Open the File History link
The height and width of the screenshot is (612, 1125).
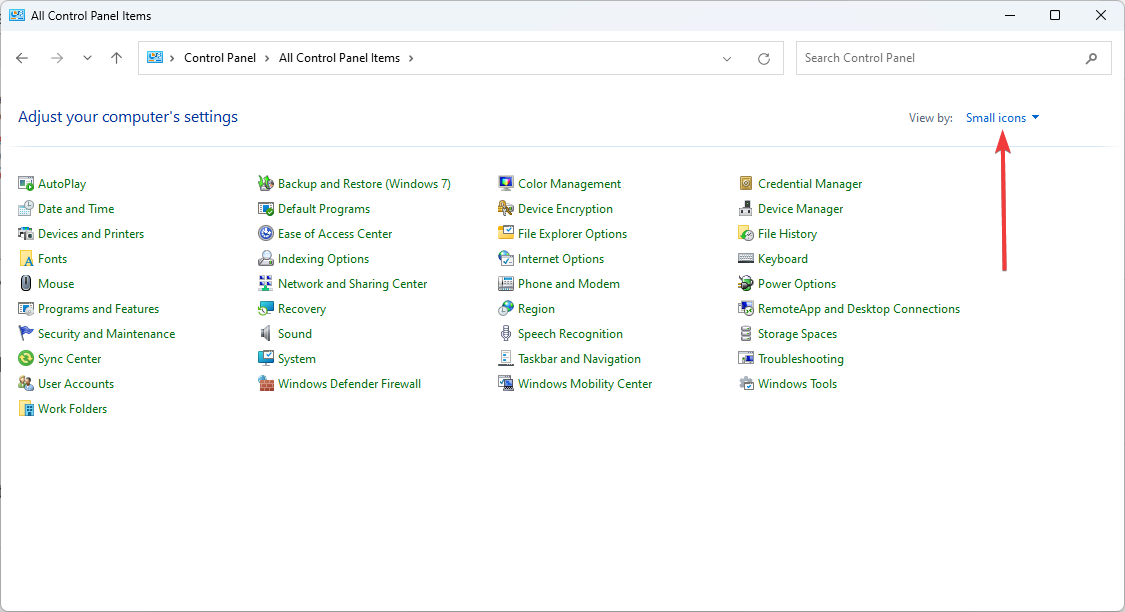coord(787,234)
